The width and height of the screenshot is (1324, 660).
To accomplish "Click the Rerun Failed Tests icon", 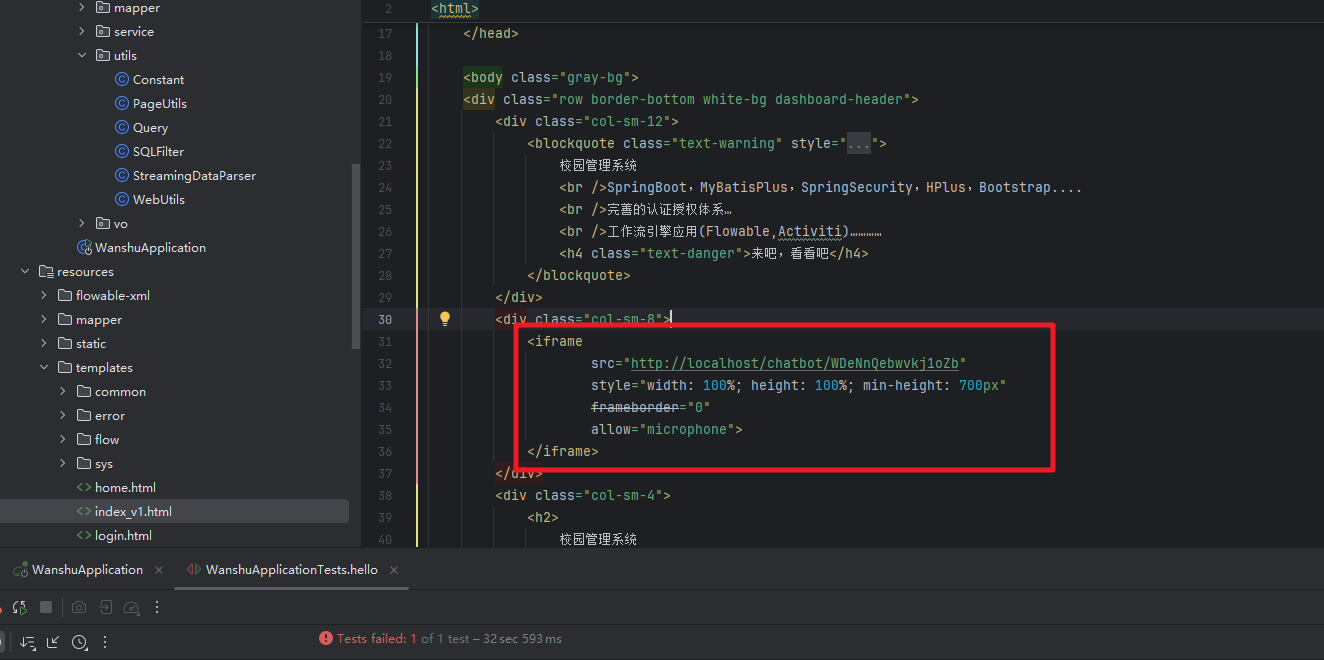I will tap(20, 607).
